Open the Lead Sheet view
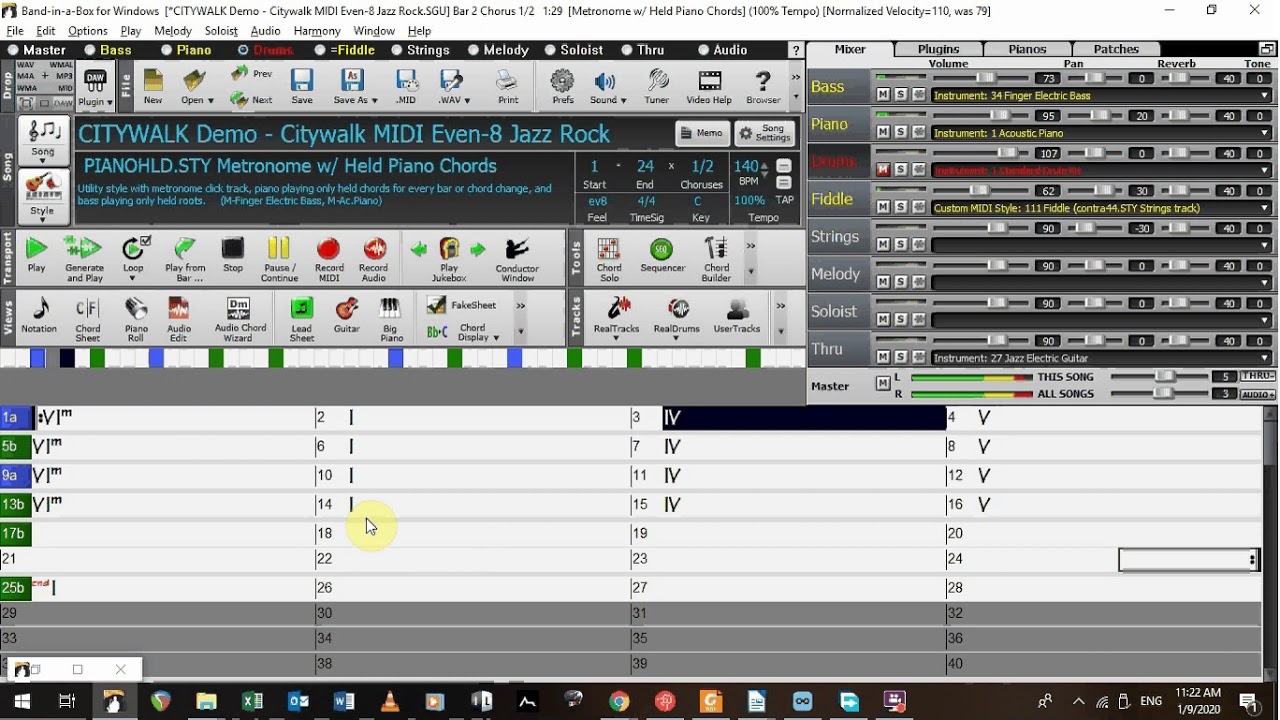 click(301, 319)
